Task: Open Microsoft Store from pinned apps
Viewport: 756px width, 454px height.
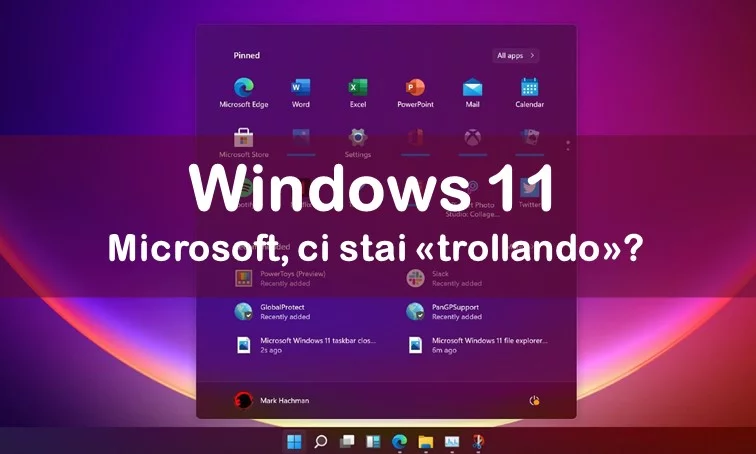Action: (x=243, y=138)
